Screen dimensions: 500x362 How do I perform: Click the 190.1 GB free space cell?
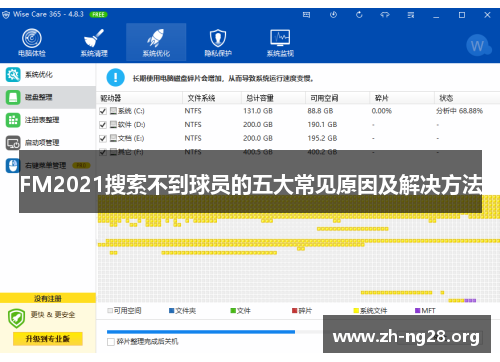(322, 125)
